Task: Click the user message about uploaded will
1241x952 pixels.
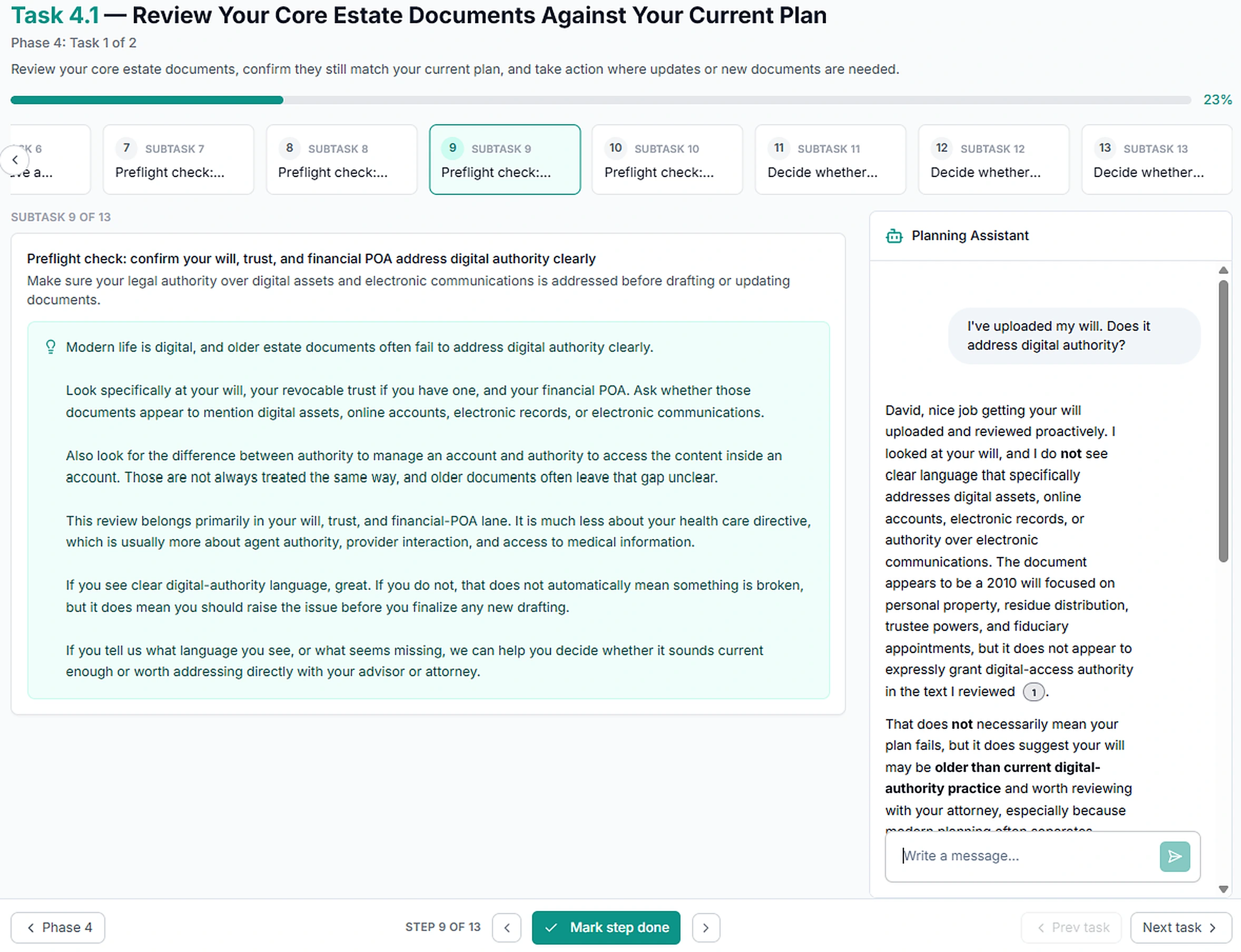Action: 1075,336
